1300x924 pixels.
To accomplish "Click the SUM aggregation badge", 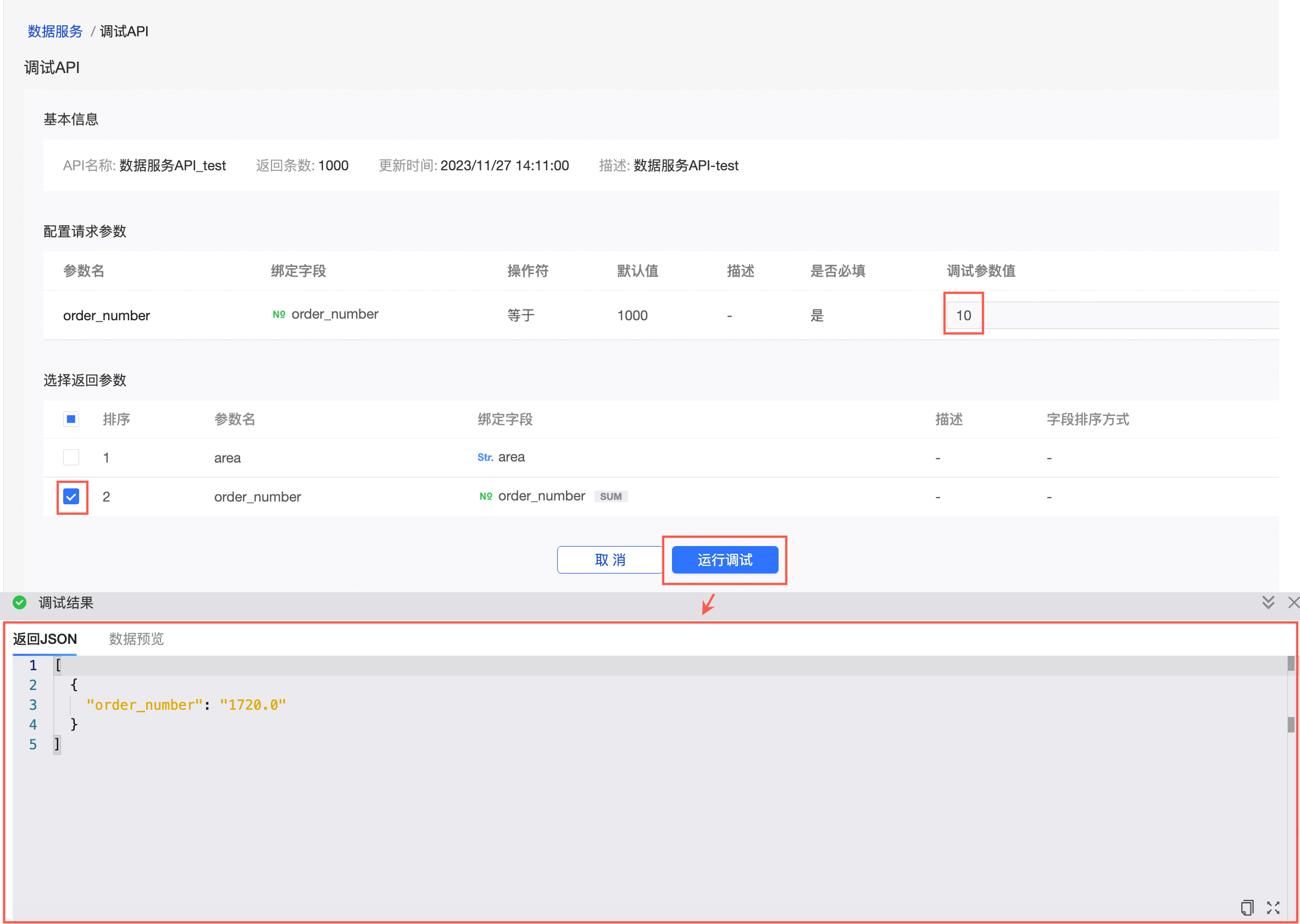I will point(610,496).
